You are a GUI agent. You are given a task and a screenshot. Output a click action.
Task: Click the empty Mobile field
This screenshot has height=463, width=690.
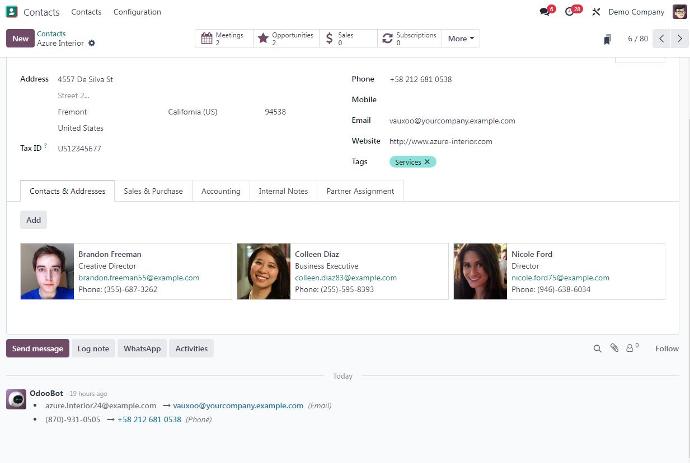pos(526,99)
